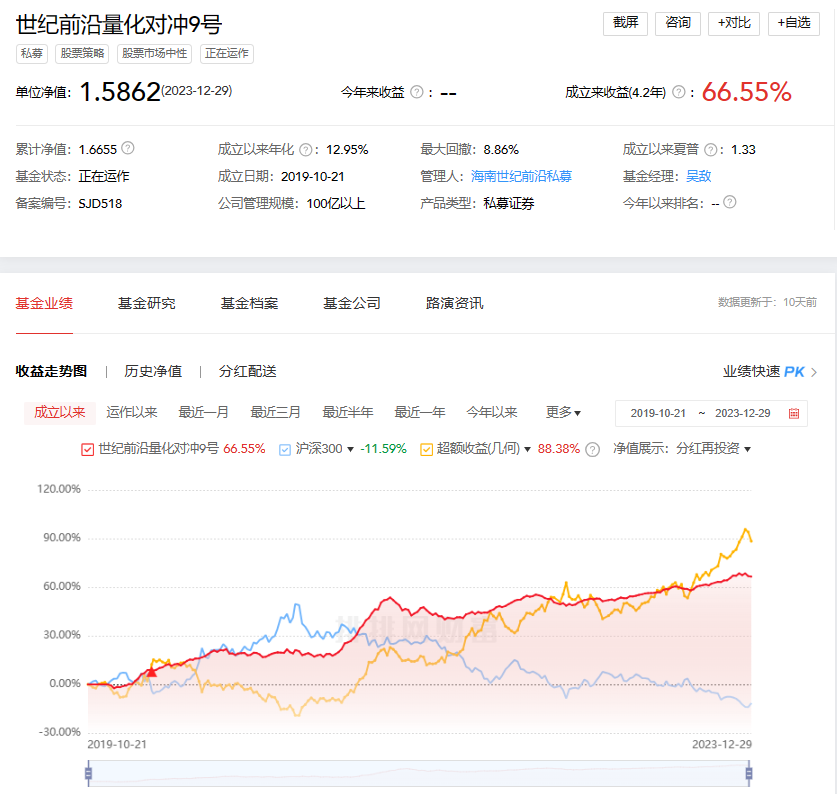837x794 pixels.
Task: Open the 海南世纪前沿私募 manager link
Action: point(521,176)
